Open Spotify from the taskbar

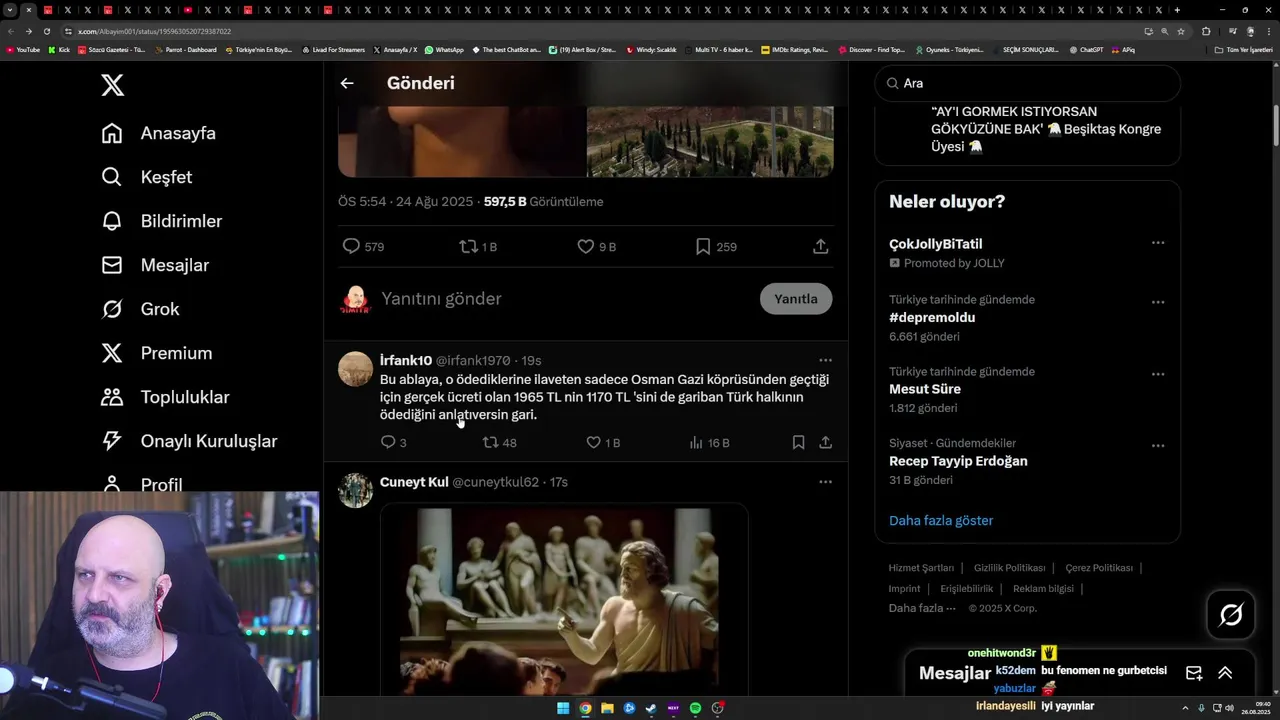(x=695, y=708)
